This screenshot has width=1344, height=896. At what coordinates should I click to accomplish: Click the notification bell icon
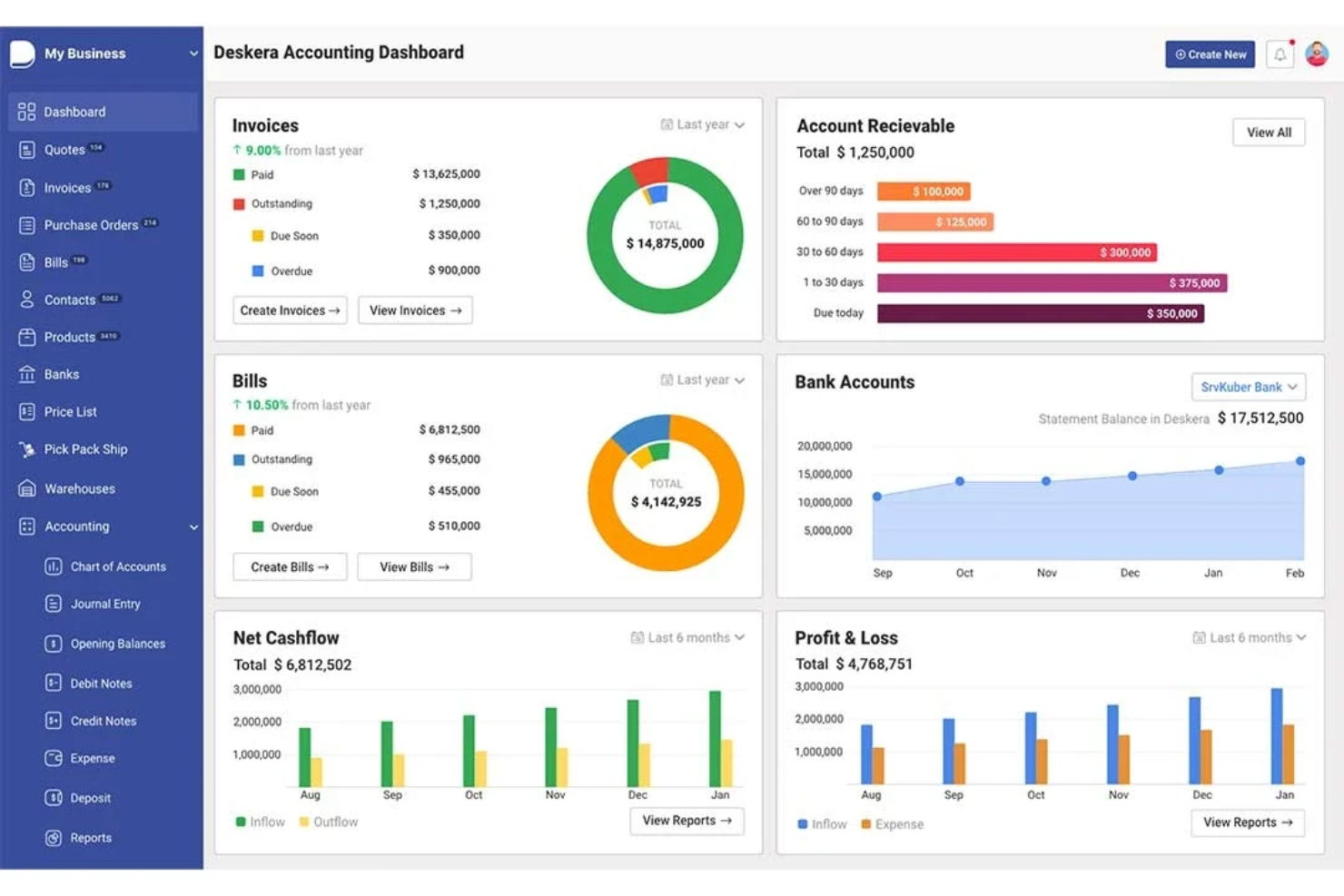pos(1280,54)
